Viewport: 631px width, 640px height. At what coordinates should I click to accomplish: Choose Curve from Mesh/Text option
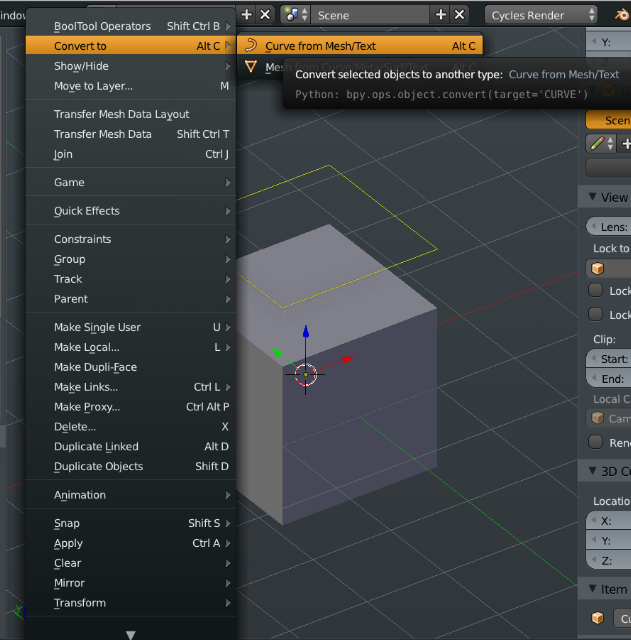pyautogui.click(x=360, y=46)
